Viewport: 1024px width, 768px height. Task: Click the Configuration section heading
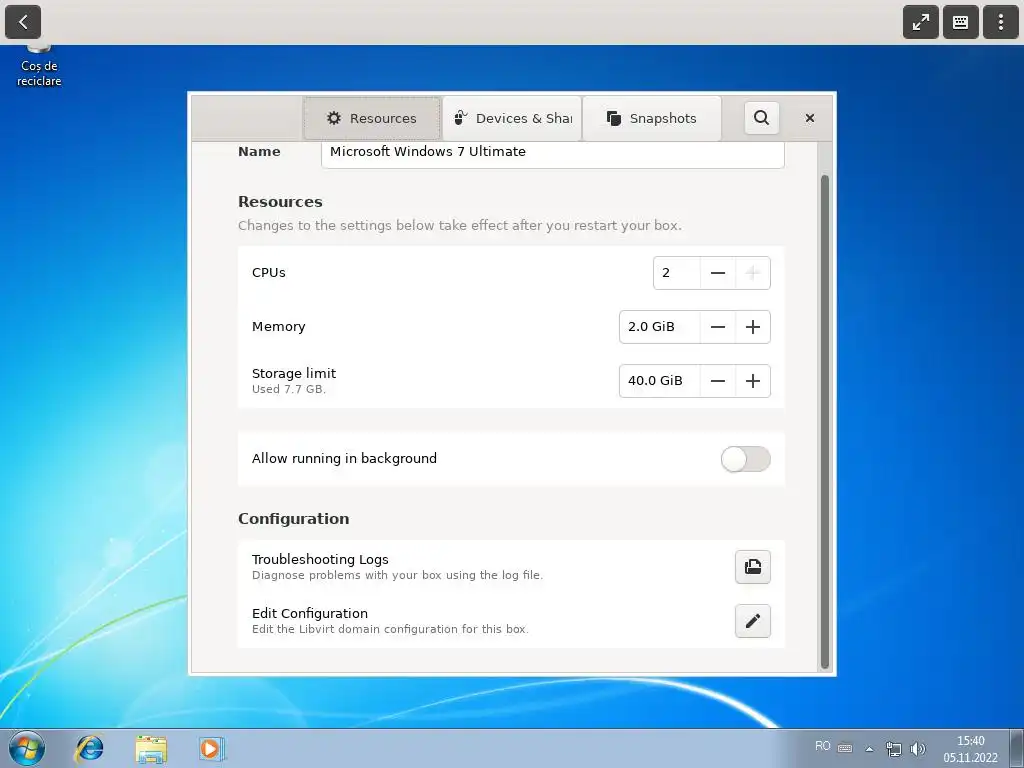[x=294, y=519]
